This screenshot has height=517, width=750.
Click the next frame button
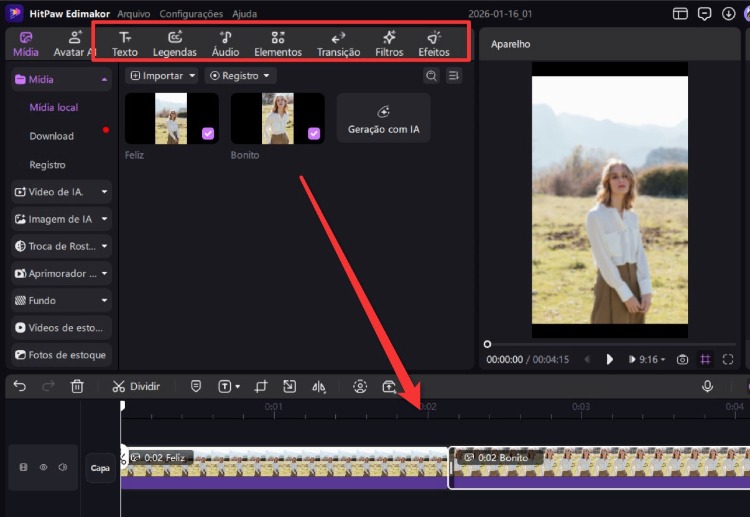pyautogui.click(x=632, y=359)
